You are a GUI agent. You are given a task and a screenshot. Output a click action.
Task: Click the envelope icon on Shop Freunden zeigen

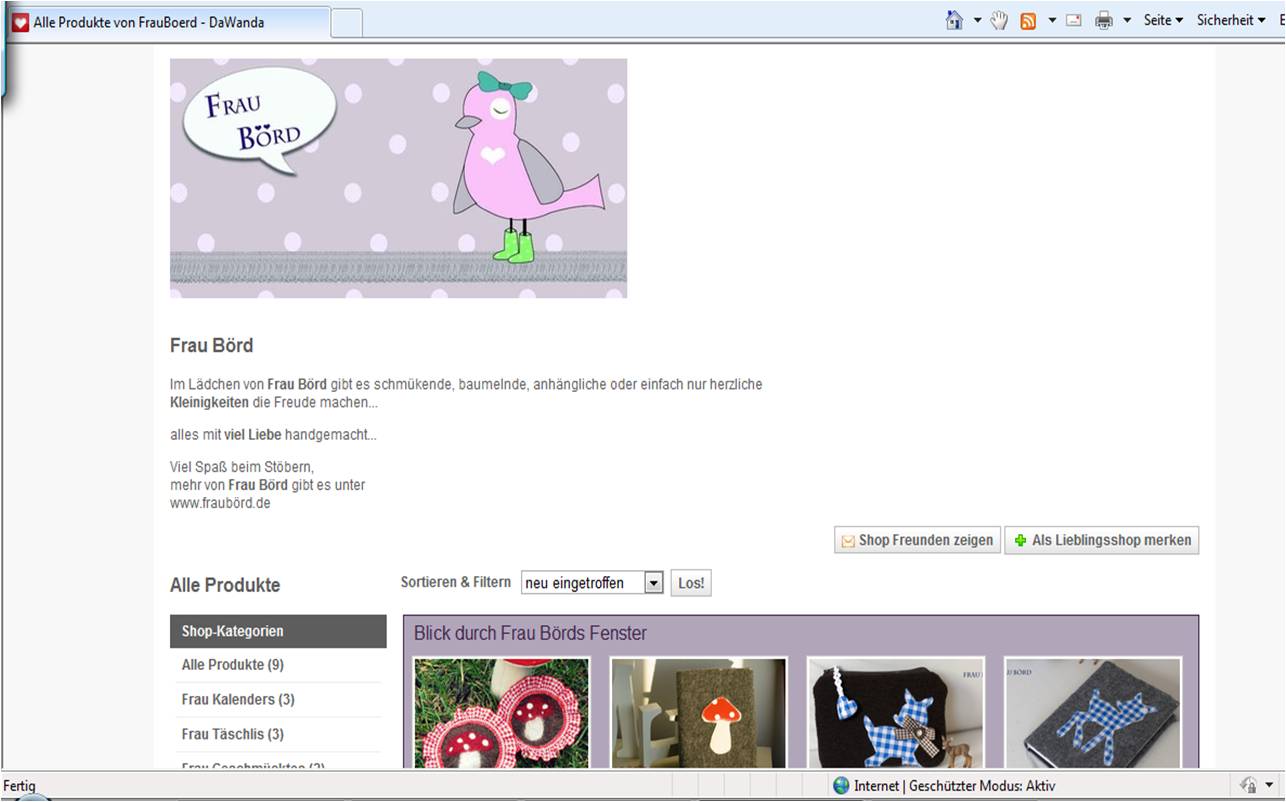(848, 541)
